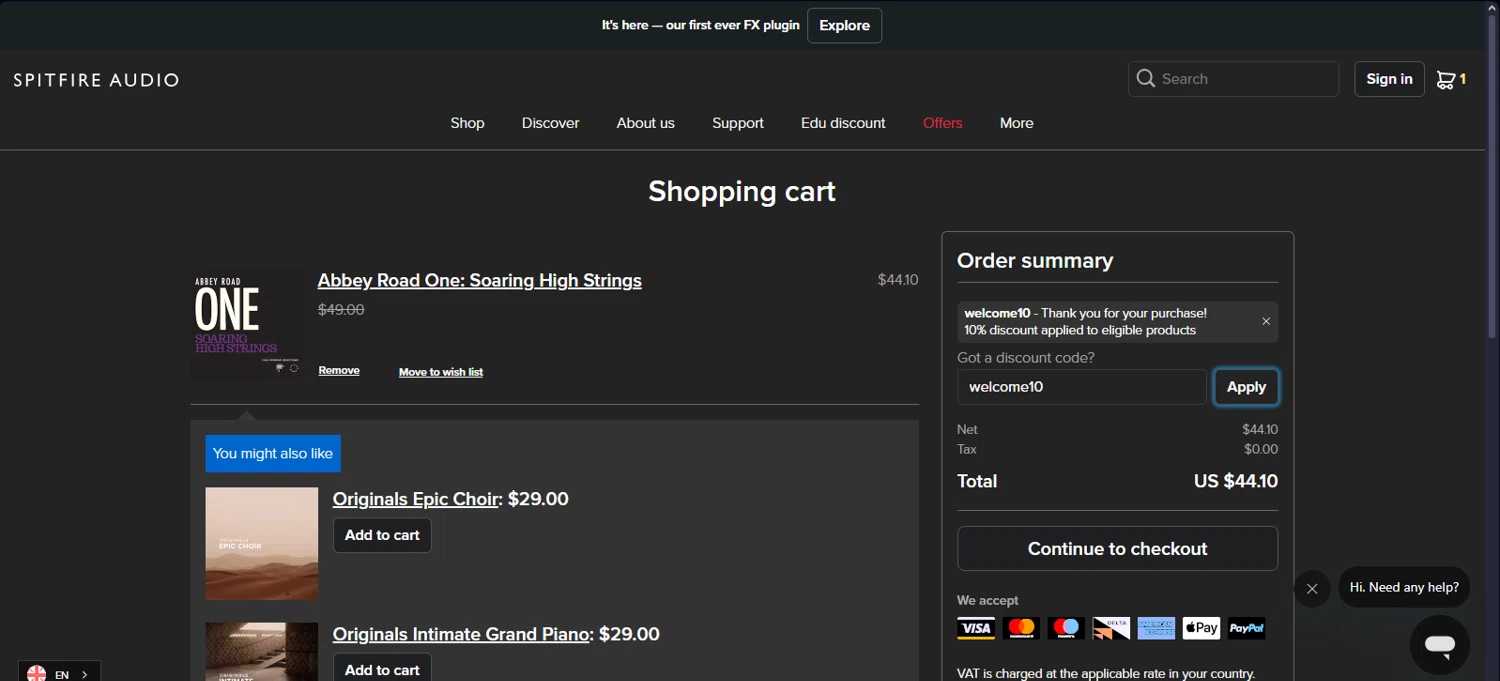
Task: Click the Visa payment icon
Action: click(x=976, y=628)
